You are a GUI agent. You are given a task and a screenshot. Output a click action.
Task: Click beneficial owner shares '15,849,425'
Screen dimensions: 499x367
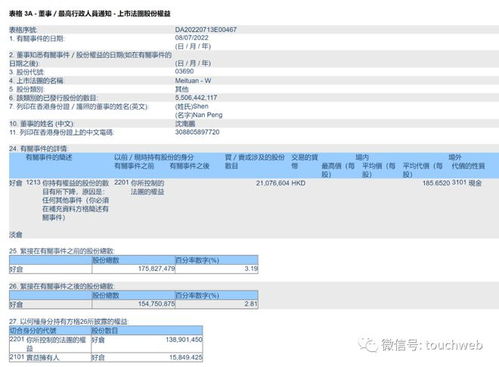(x=186, y=357)
